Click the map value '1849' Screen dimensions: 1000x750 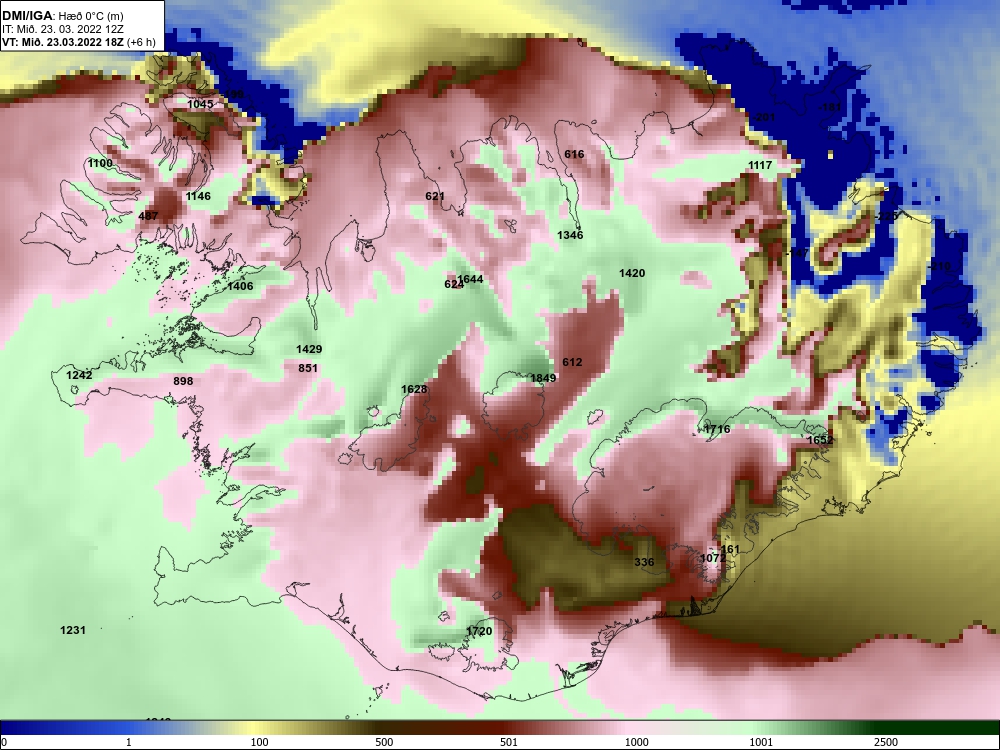[543, 378]
